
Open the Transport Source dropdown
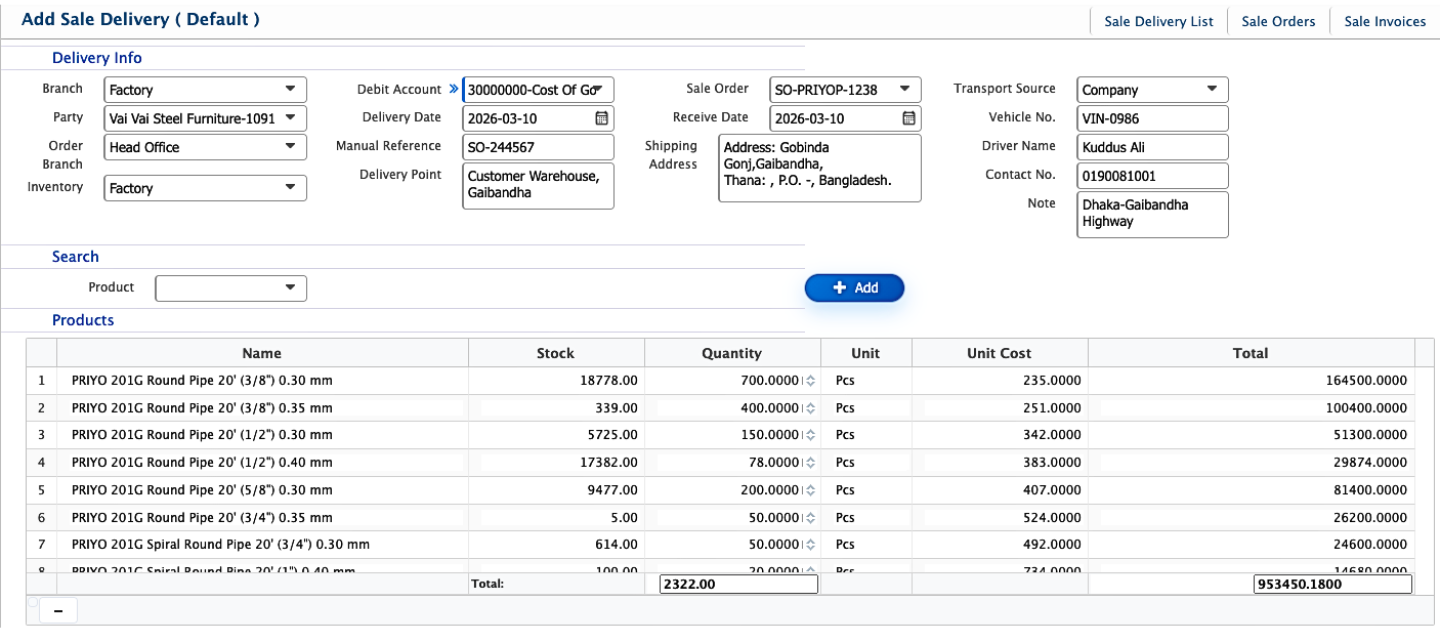[1211, 89]
